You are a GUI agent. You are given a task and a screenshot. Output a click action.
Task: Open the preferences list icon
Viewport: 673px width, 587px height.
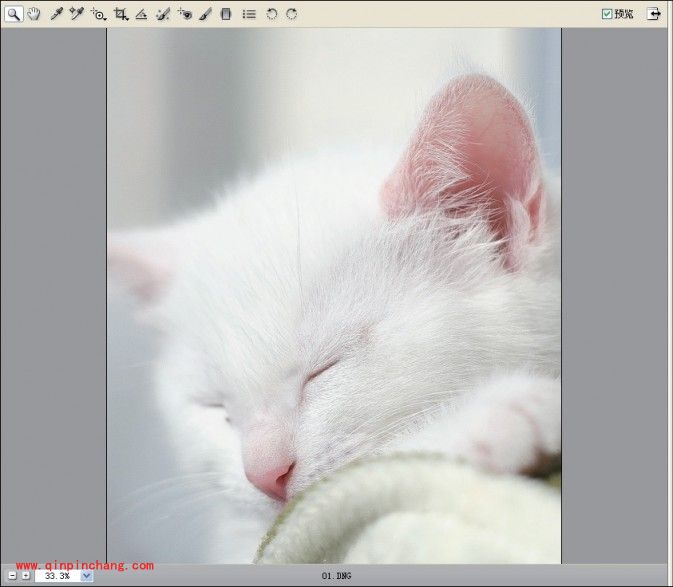[x=249, y=14]
